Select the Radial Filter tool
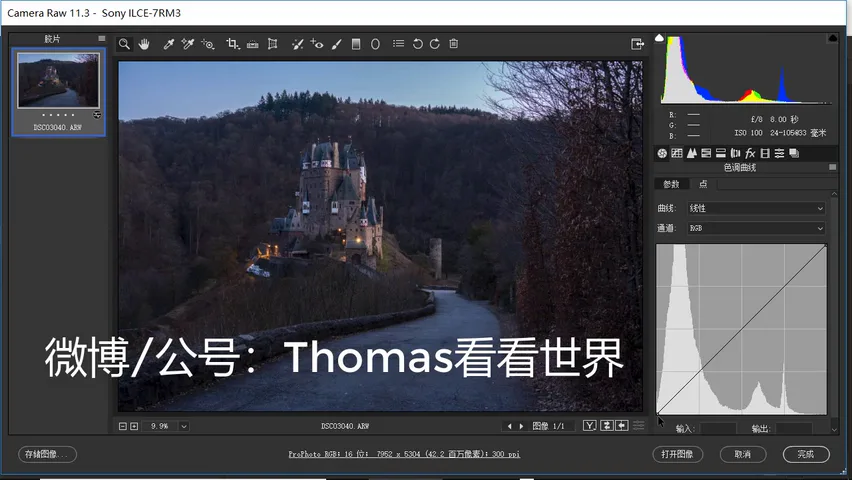 (375, 44)
